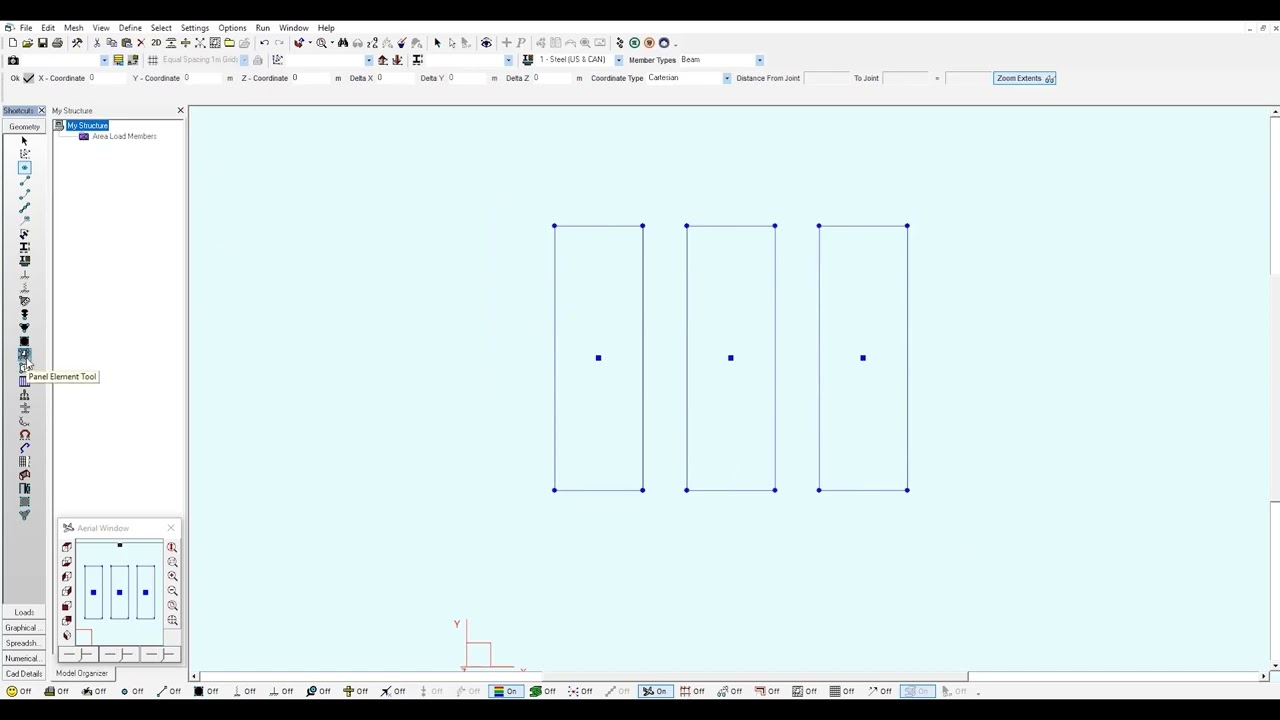Click the zoom in magnifier in Aerial Window

(x=172, y=576)
